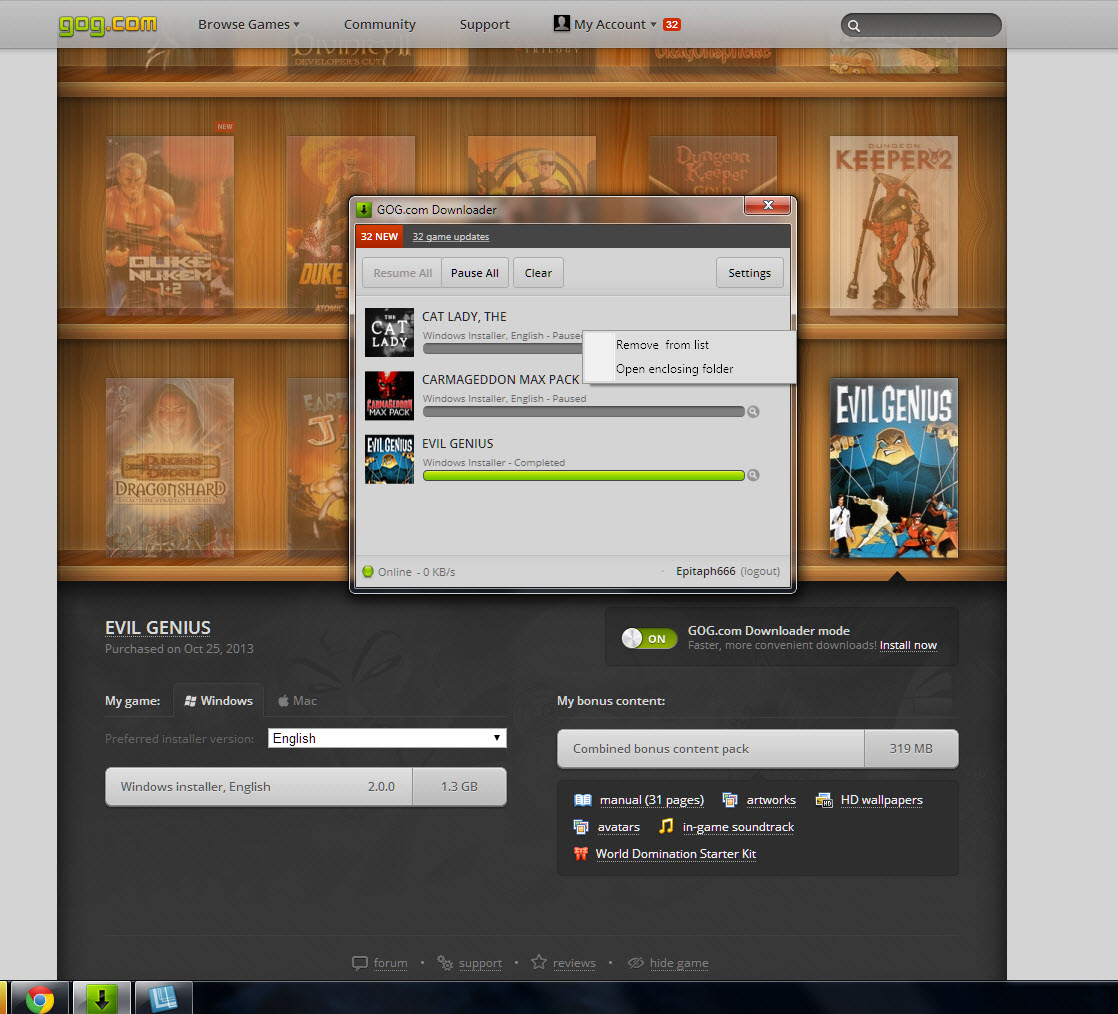This screenshot has height=1014, width=1118.
Task: Download Windows installer, English 2.0.0
Action: coord(306,787)
